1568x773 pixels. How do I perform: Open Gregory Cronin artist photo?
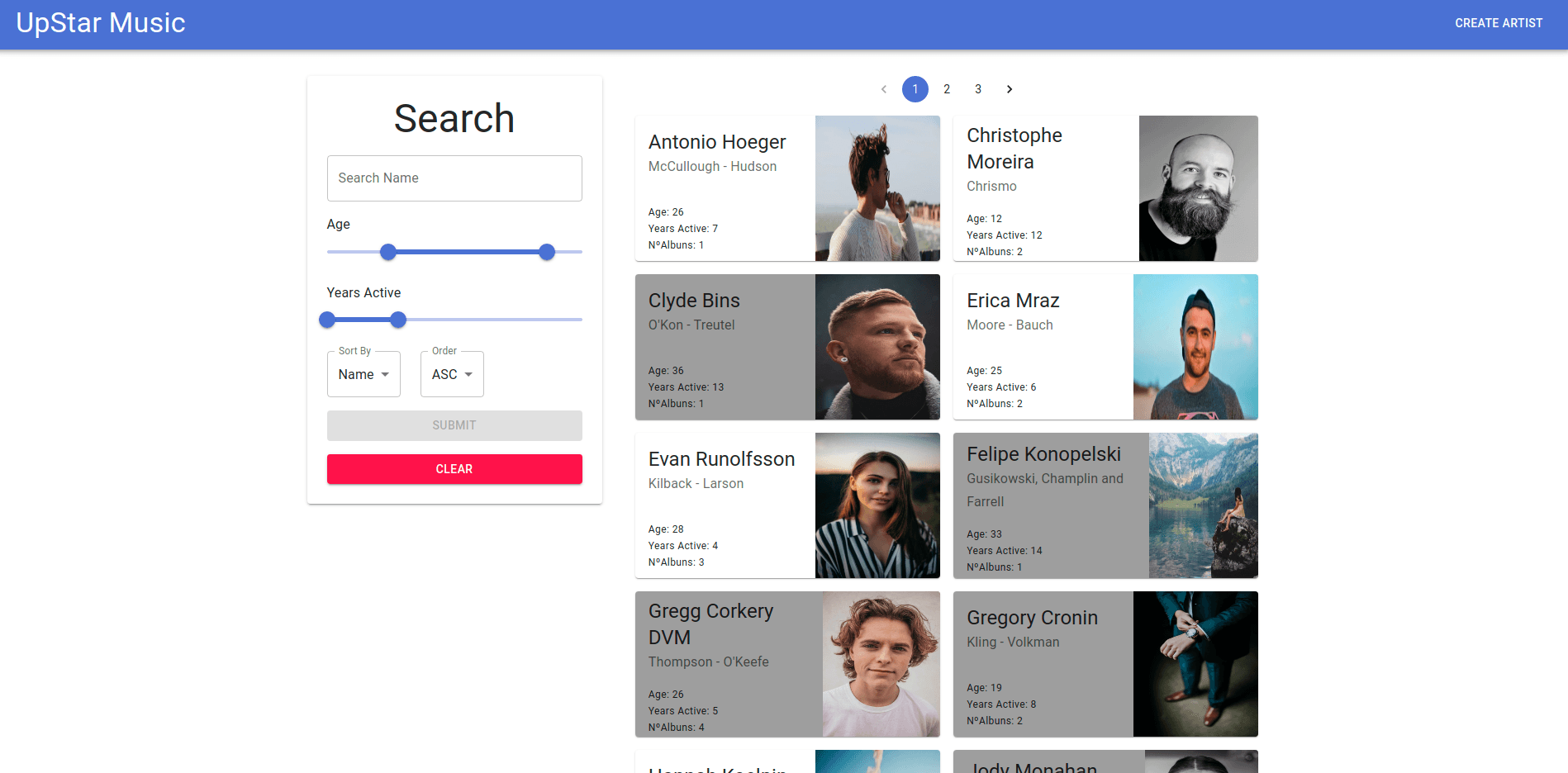pos(1195,664)
